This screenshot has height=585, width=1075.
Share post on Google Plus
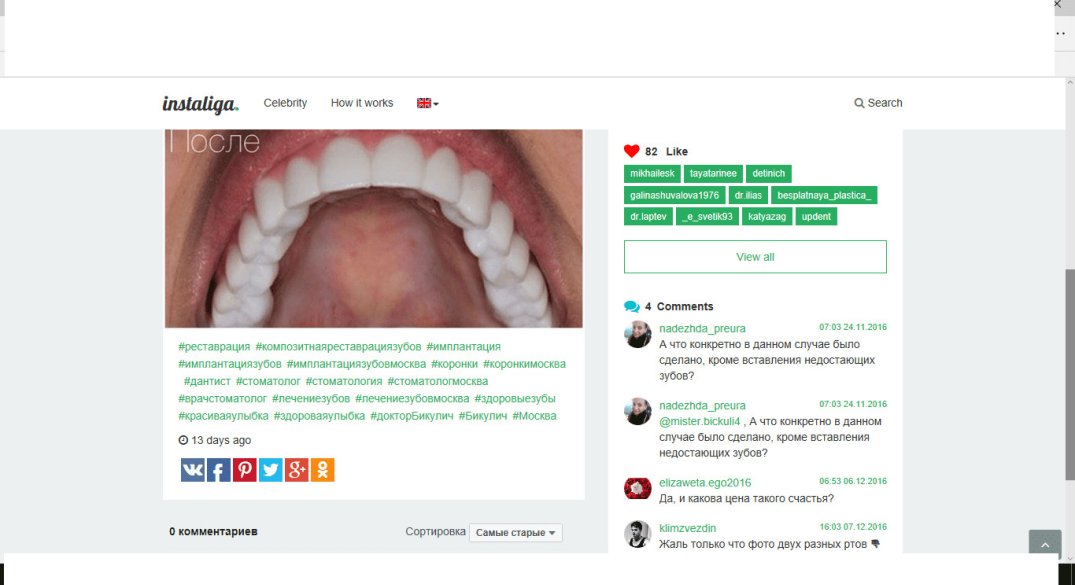tap(297, 470)
